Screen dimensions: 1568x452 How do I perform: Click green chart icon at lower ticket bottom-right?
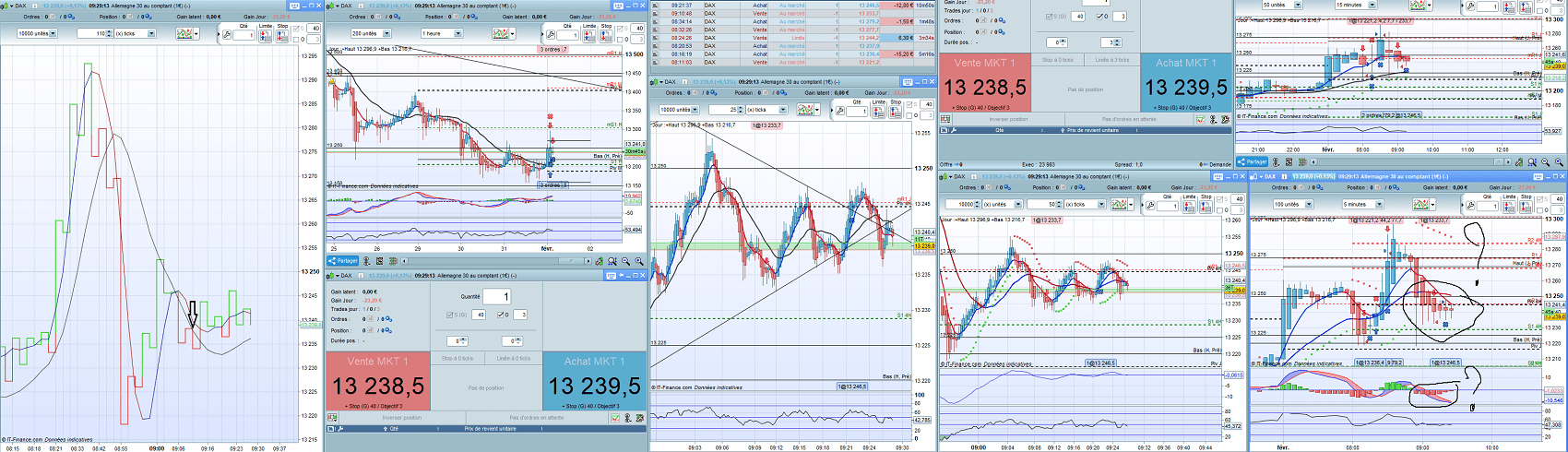[x=615, y=417]
